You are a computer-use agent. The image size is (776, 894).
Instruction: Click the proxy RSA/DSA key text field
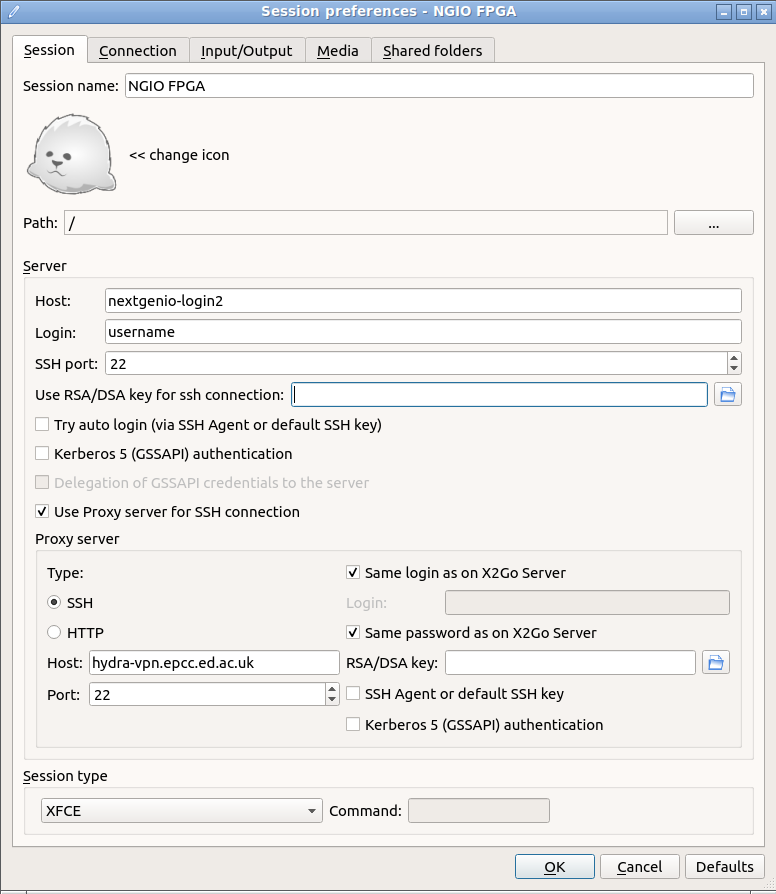click(570, 663)
